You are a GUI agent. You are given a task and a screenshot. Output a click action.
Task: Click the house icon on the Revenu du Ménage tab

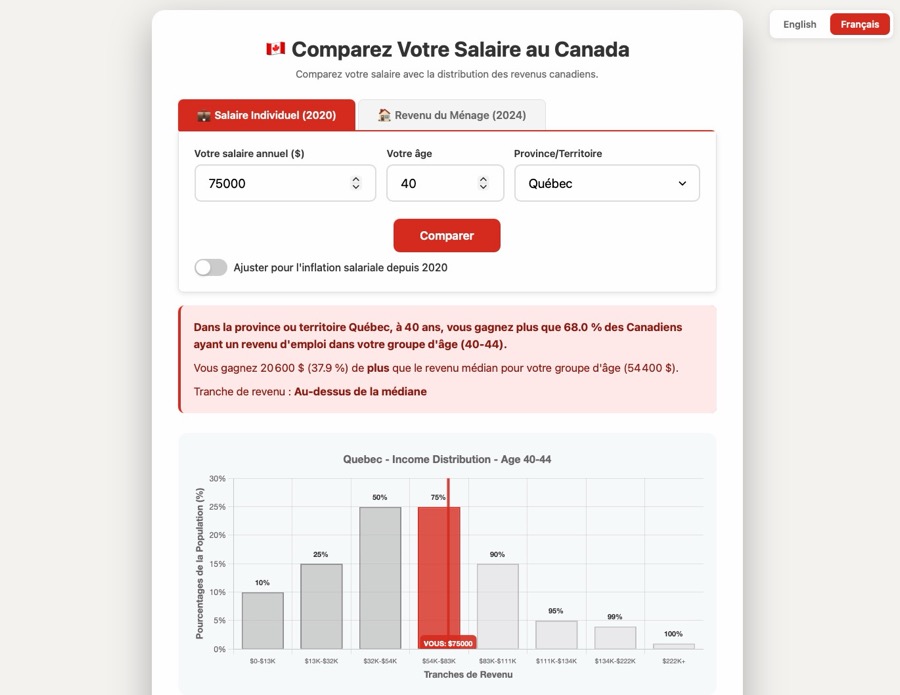pos(384,116)
